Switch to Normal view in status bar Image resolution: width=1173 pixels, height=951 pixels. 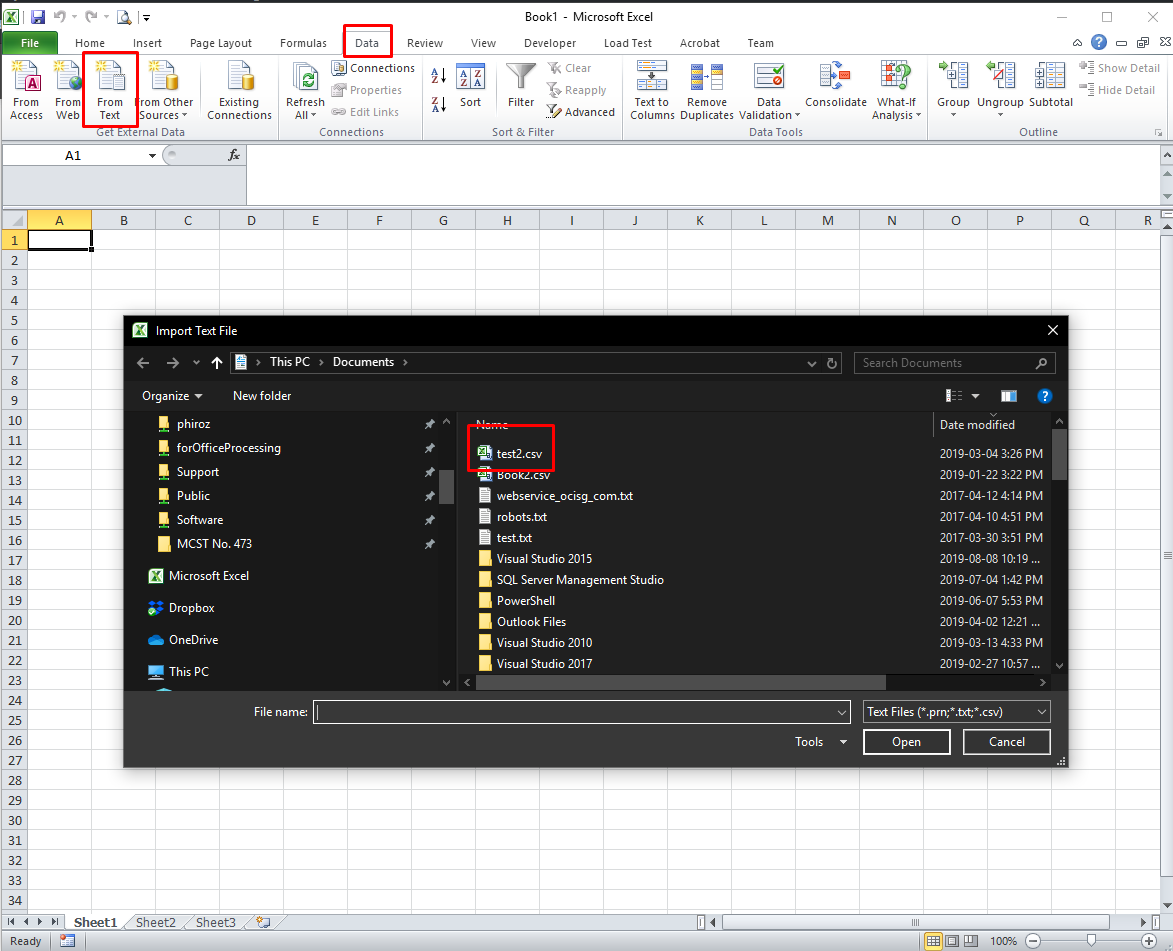pos(933,941)
